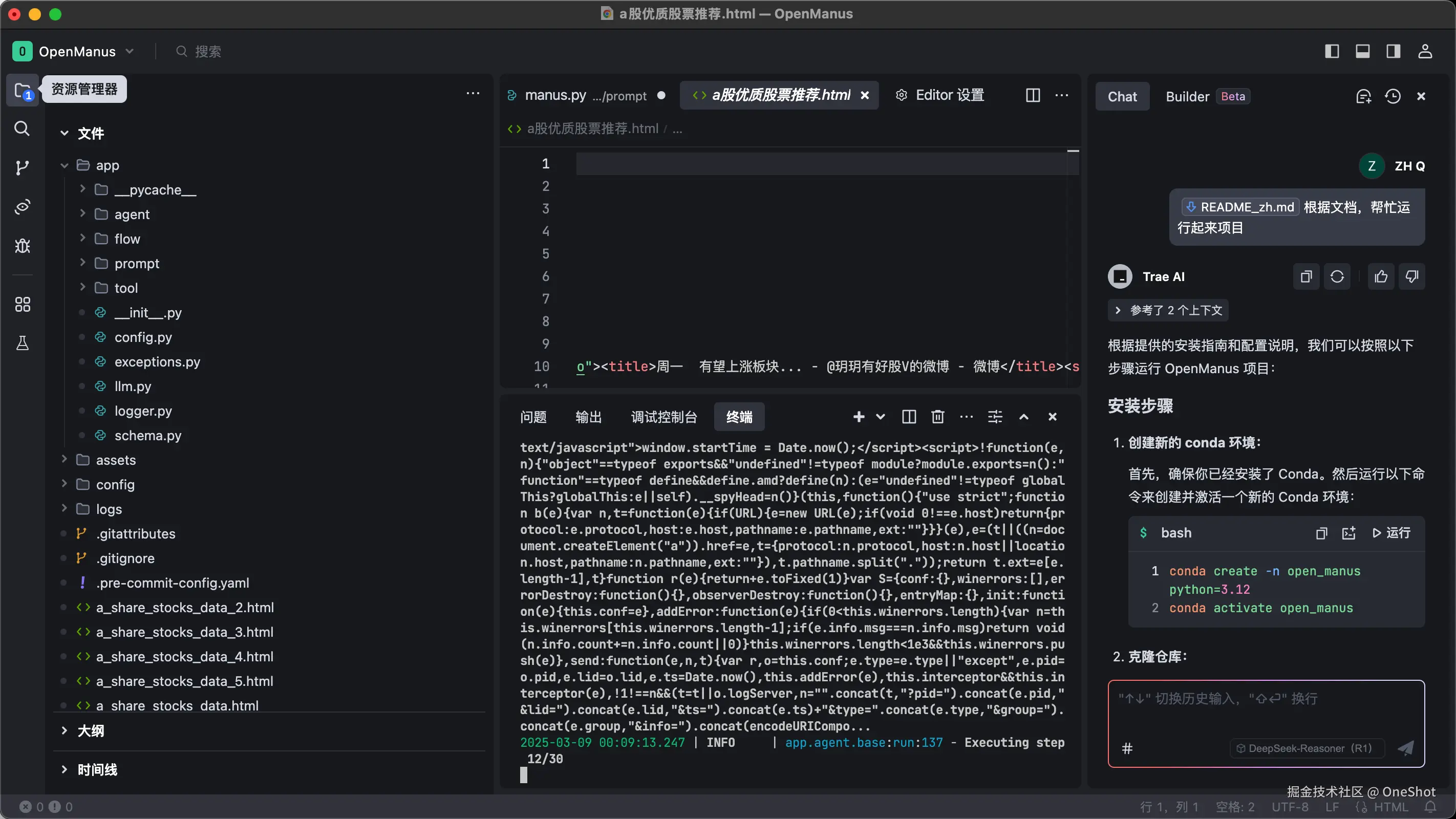Kill terminal with trash icon

[x=938, y=417]
